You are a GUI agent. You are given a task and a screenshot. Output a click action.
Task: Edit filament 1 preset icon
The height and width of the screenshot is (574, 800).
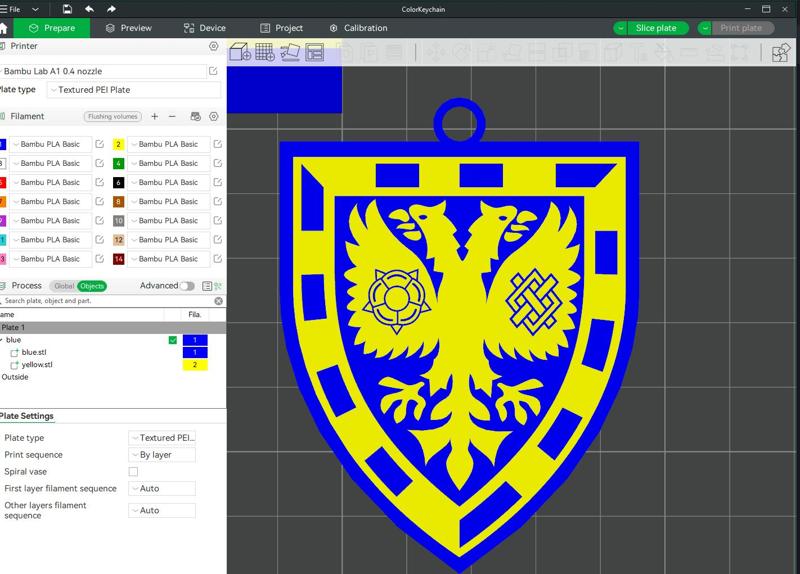(99, 144)
